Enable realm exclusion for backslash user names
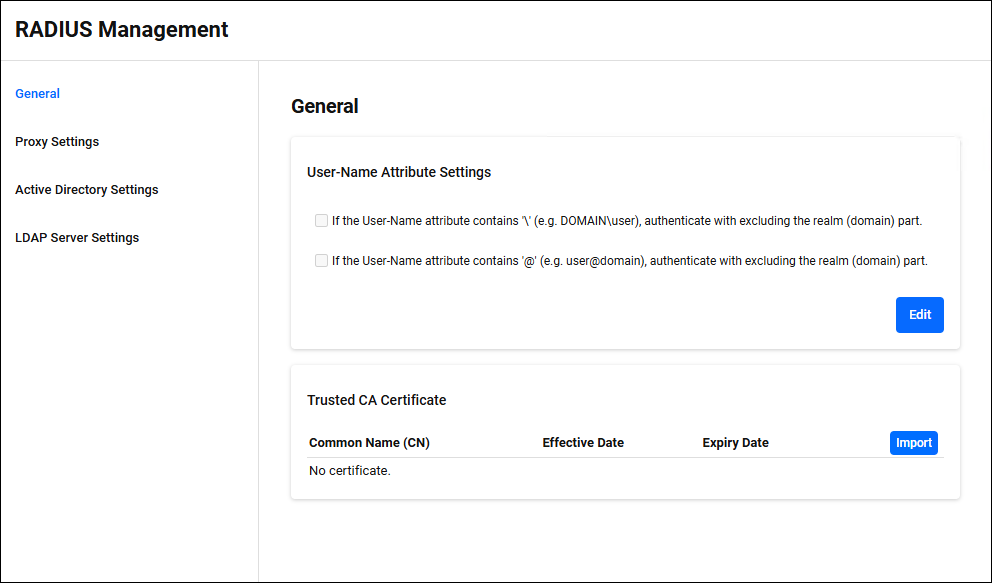This screenshot has width=992, height=583. click(x=321, y=221)
